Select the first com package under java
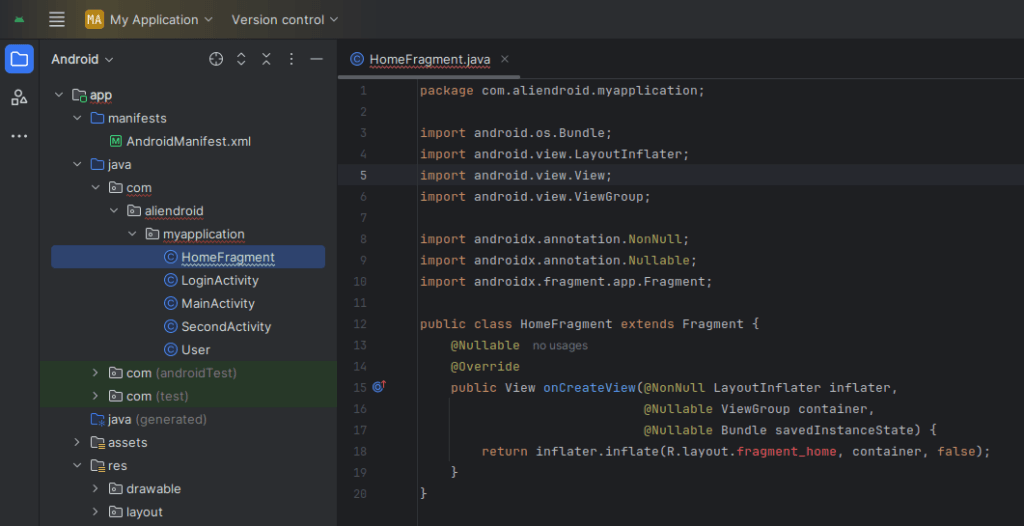 130,188
